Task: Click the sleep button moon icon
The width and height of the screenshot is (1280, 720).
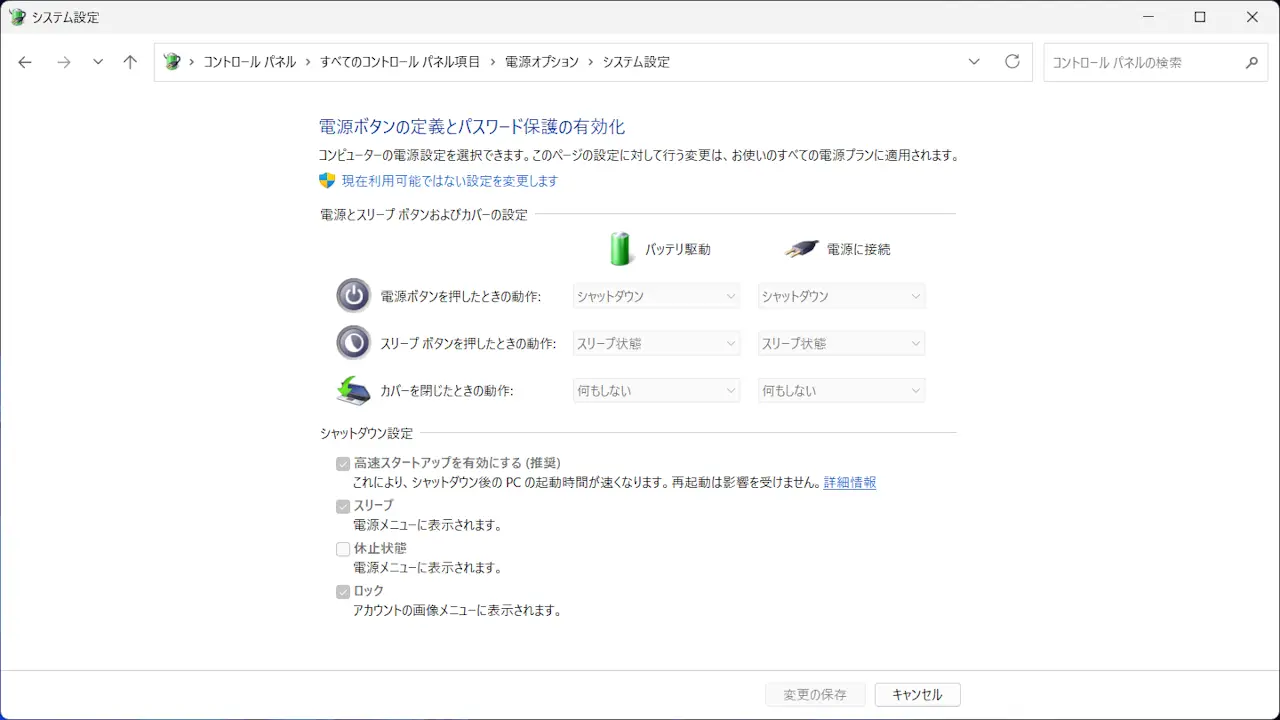Action: (x=353, y=343)
